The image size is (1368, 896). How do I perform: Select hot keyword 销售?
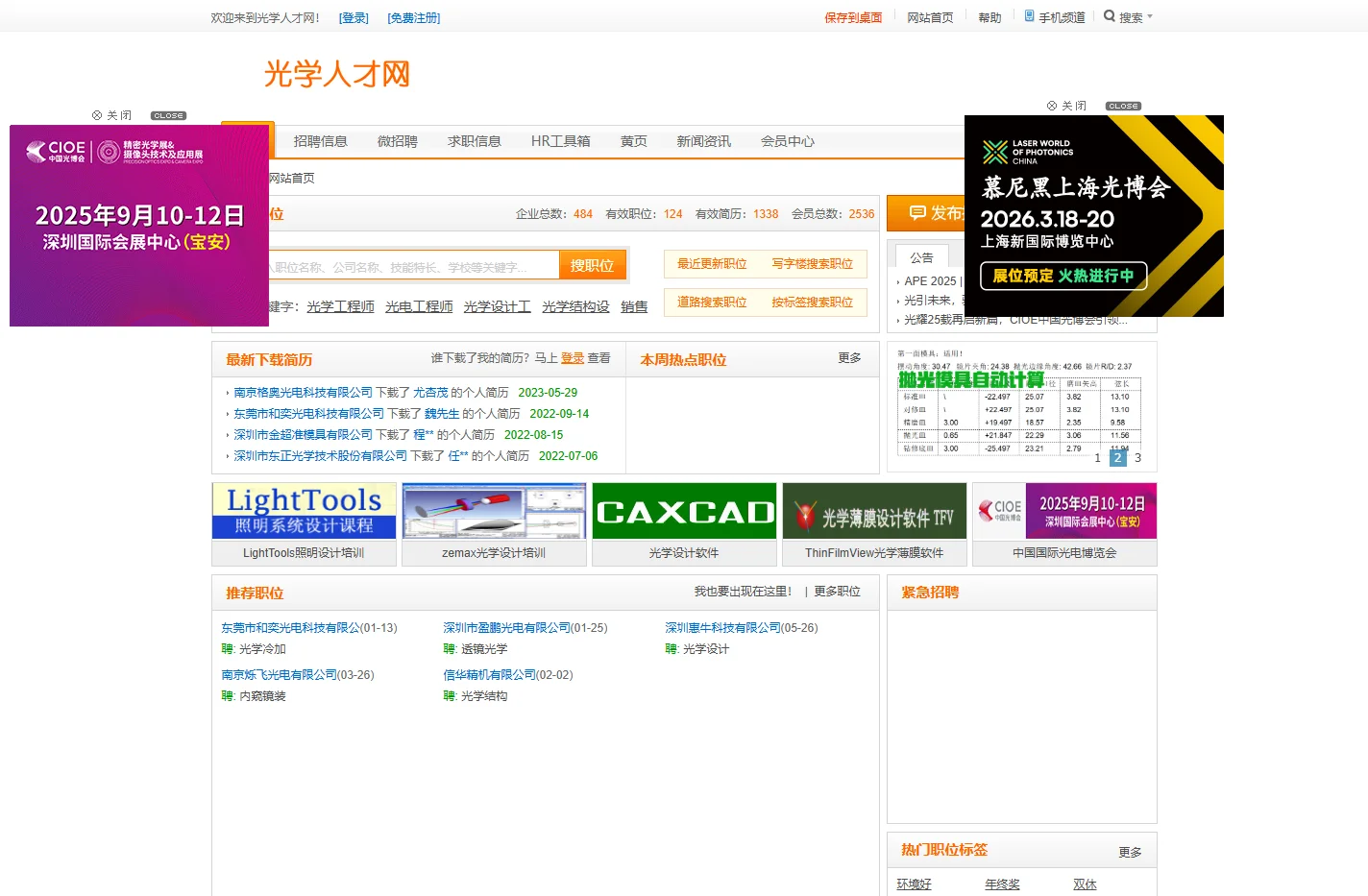pos(634,306)
